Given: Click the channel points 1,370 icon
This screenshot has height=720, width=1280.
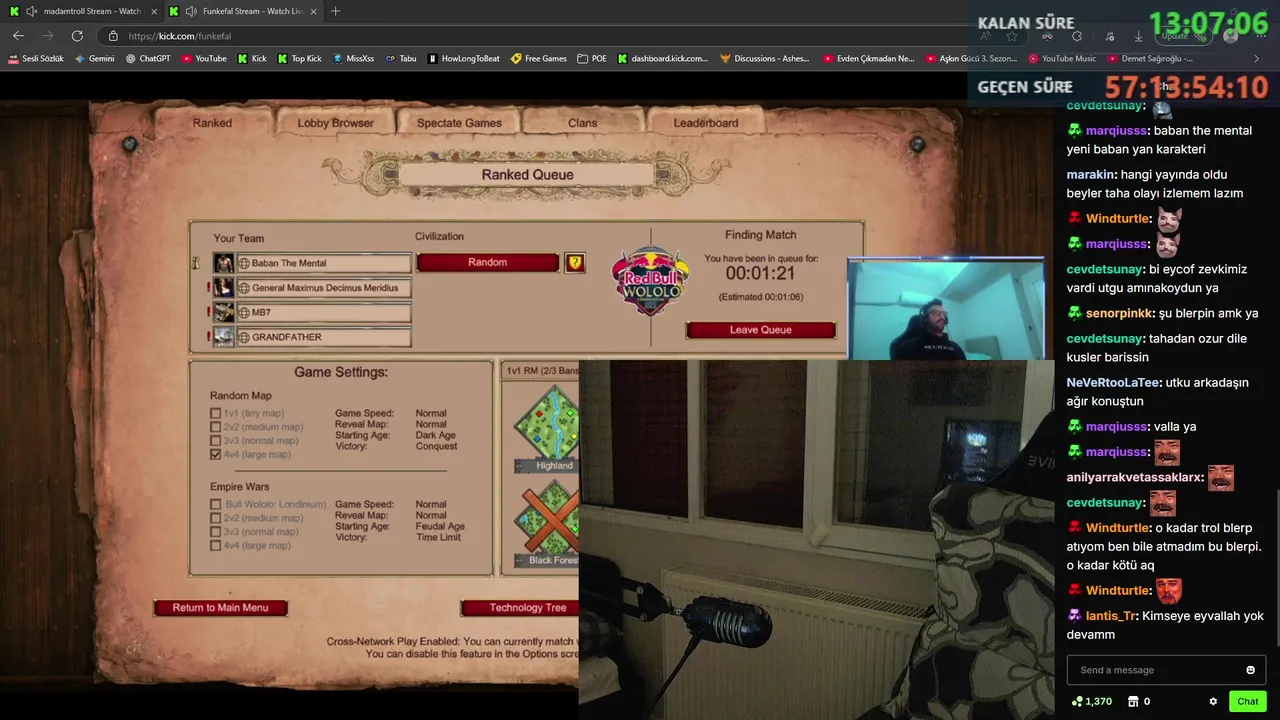Looking at the screenshot, I should (1077, 701).
